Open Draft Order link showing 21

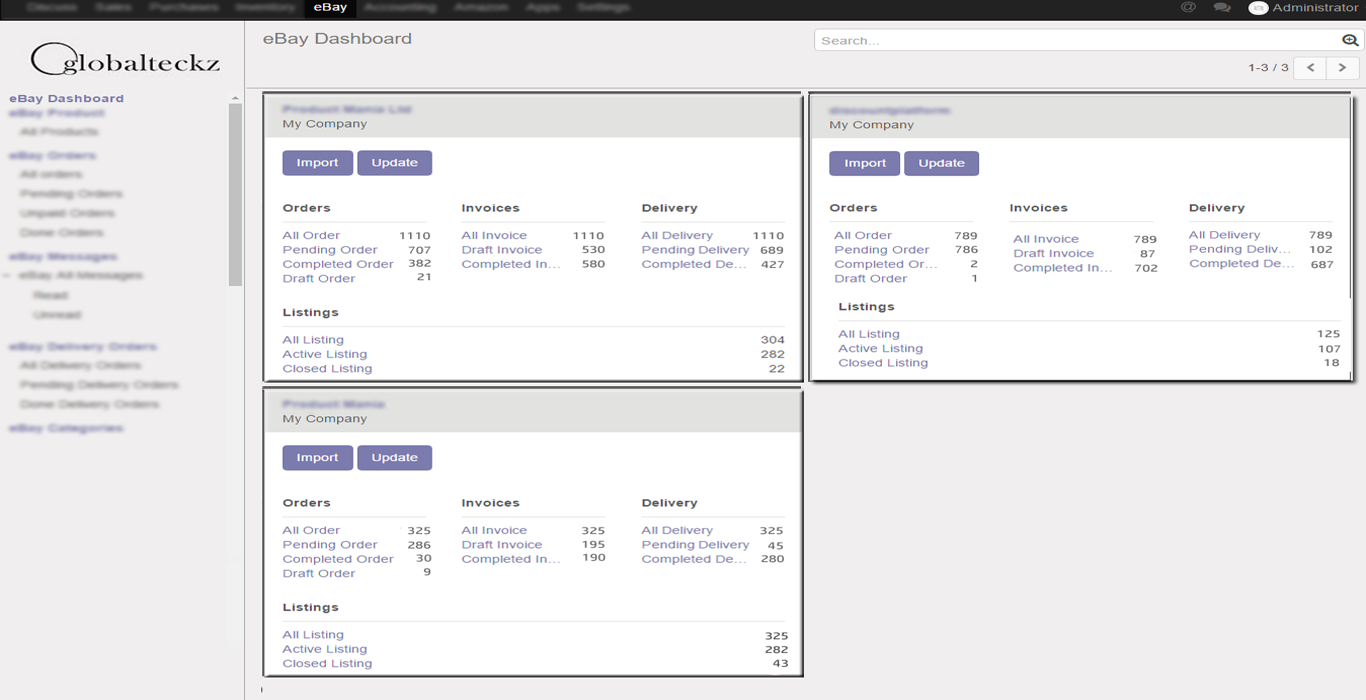[319, 279]
